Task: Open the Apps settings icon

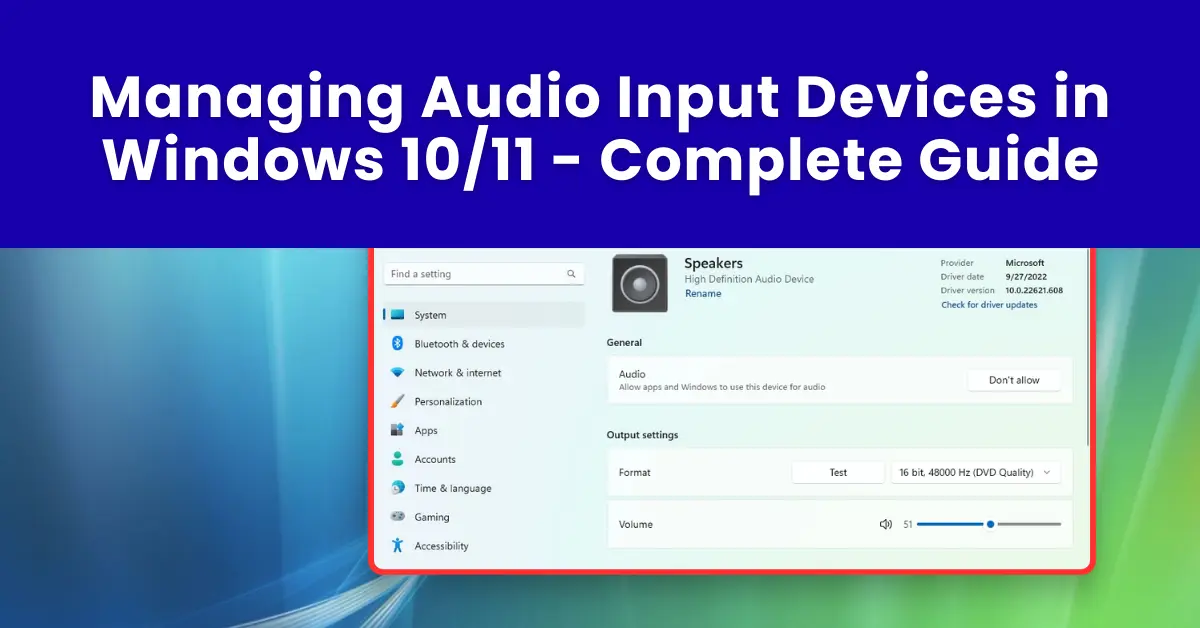Action: point(399,430)
